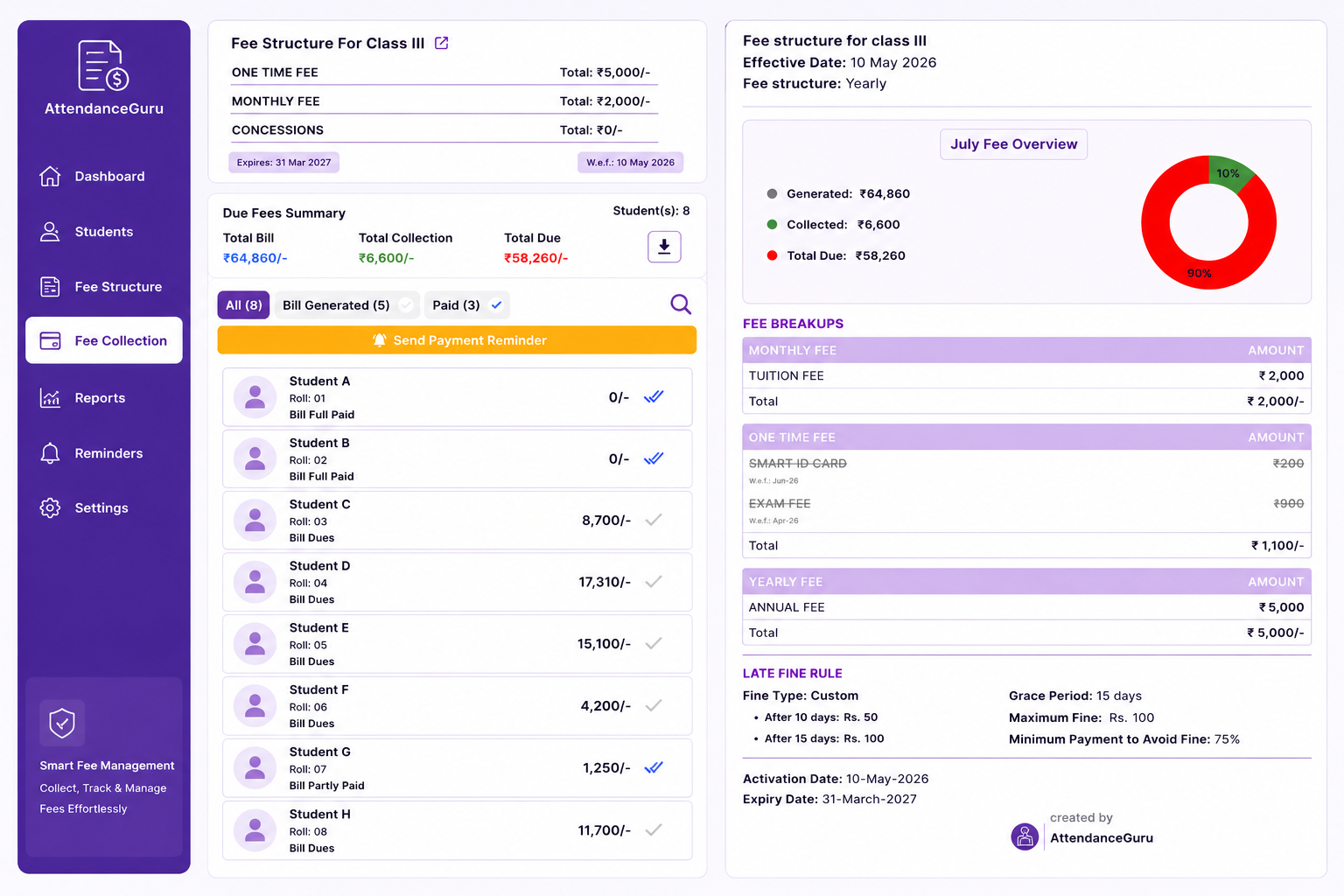Download the due fees summary
This screenshot has width=1344, height=896.
664,247
